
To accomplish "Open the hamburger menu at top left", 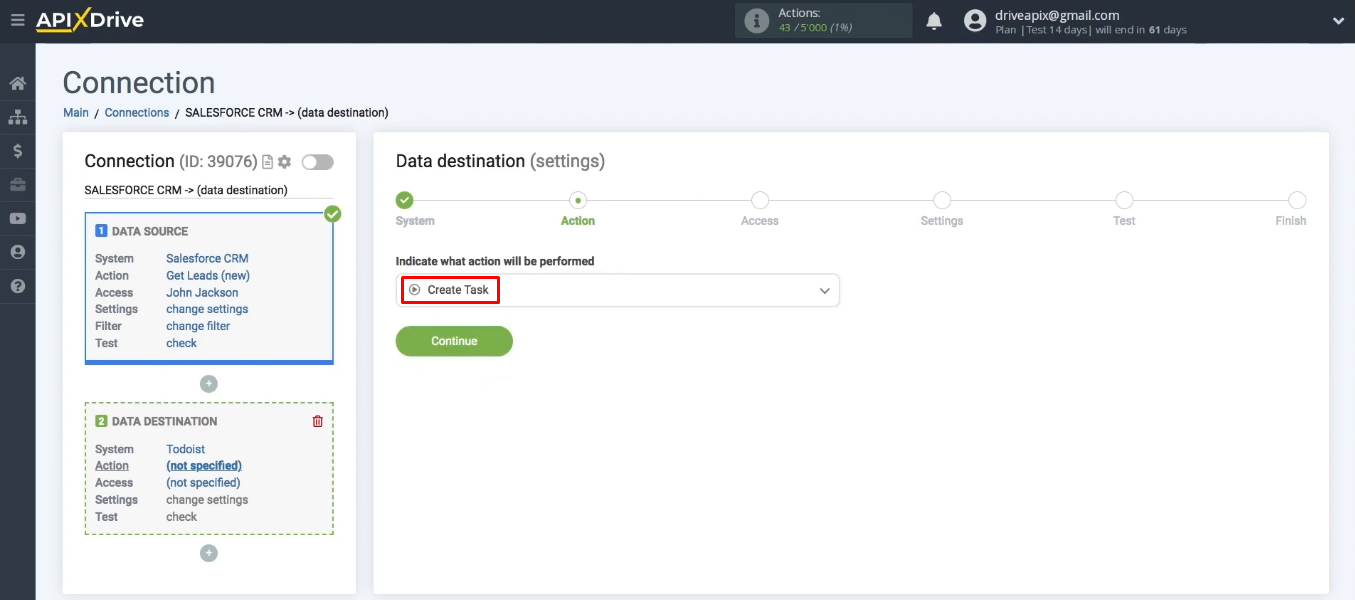I will click(x=17, y=20).
